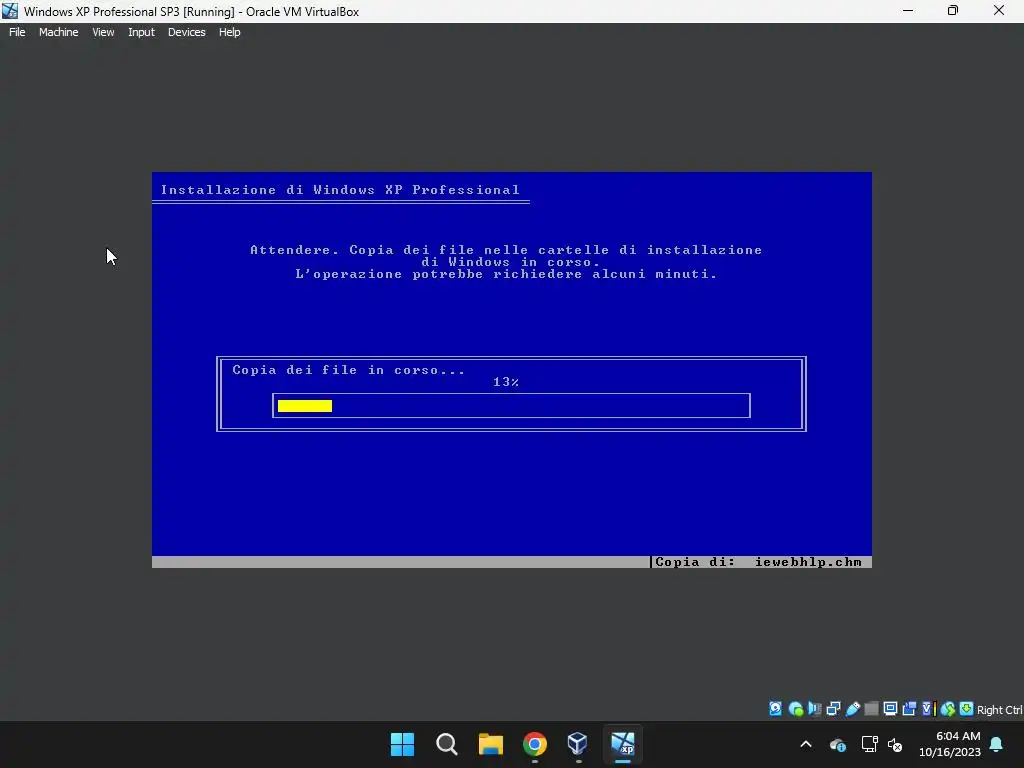The width and height of the screenshot is (1024, 768).
Task: Click the 'Attendere. Copia dei file' message line
Action: tap(506, 250)
